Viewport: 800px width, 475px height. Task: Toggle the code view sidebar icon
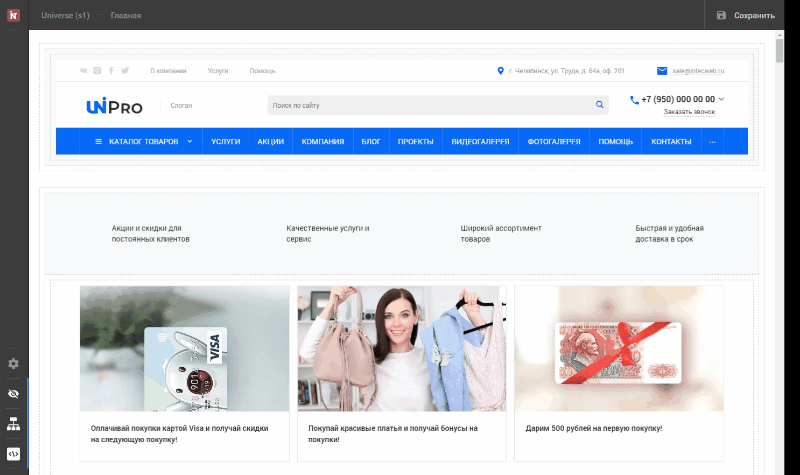[x=13, y=453]
